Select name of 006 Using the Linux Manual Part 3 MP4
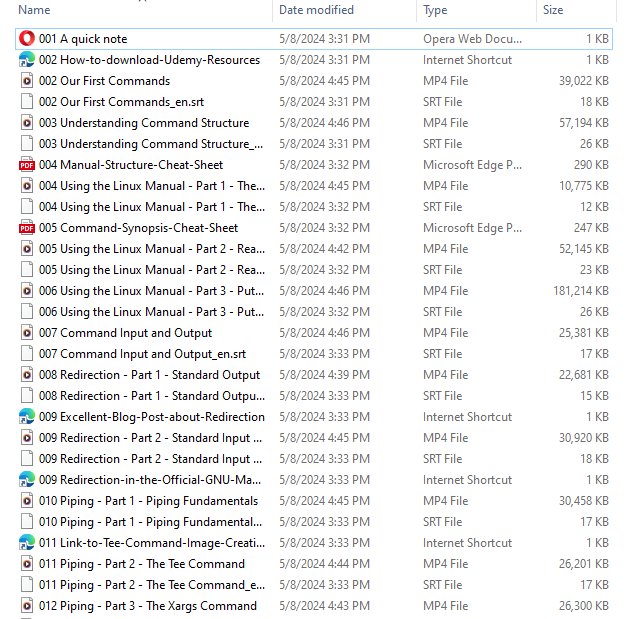The width and height of the screenshot is (630, 619). (x=151, y=291)
